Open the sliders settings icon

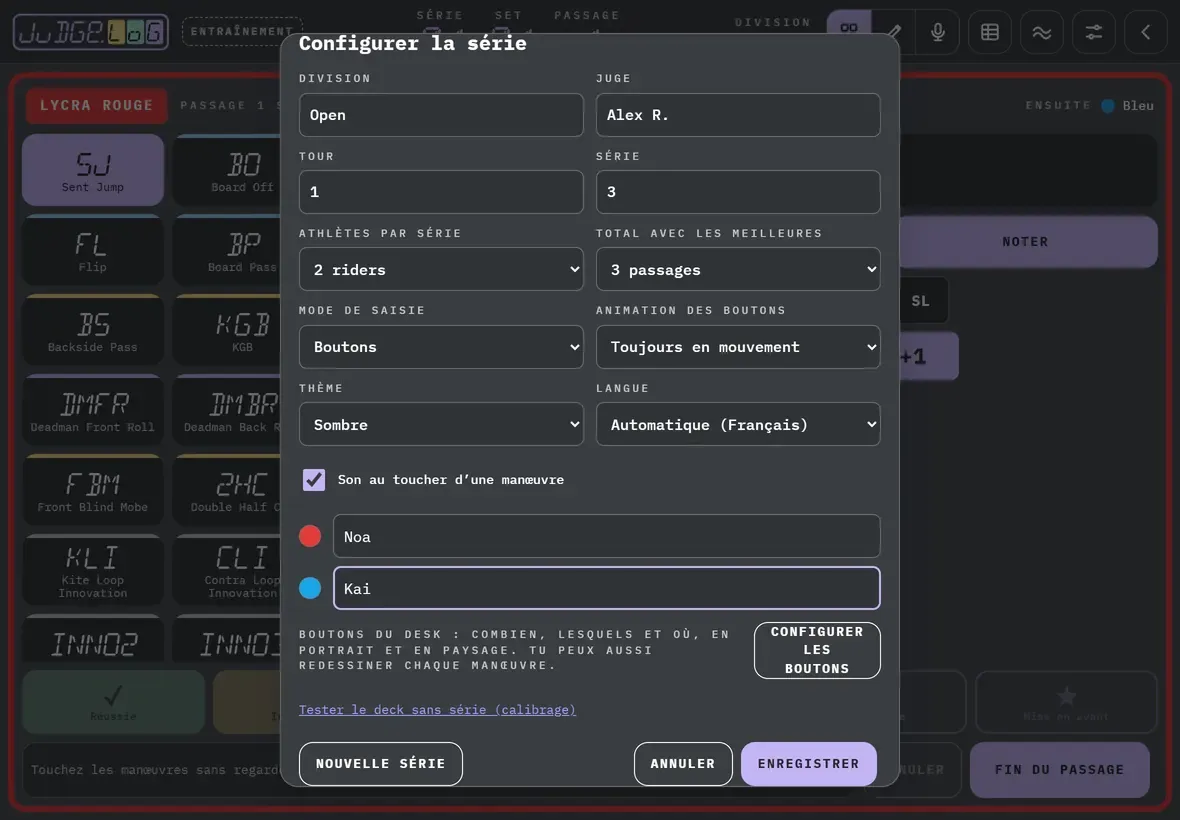[1093, 32]
